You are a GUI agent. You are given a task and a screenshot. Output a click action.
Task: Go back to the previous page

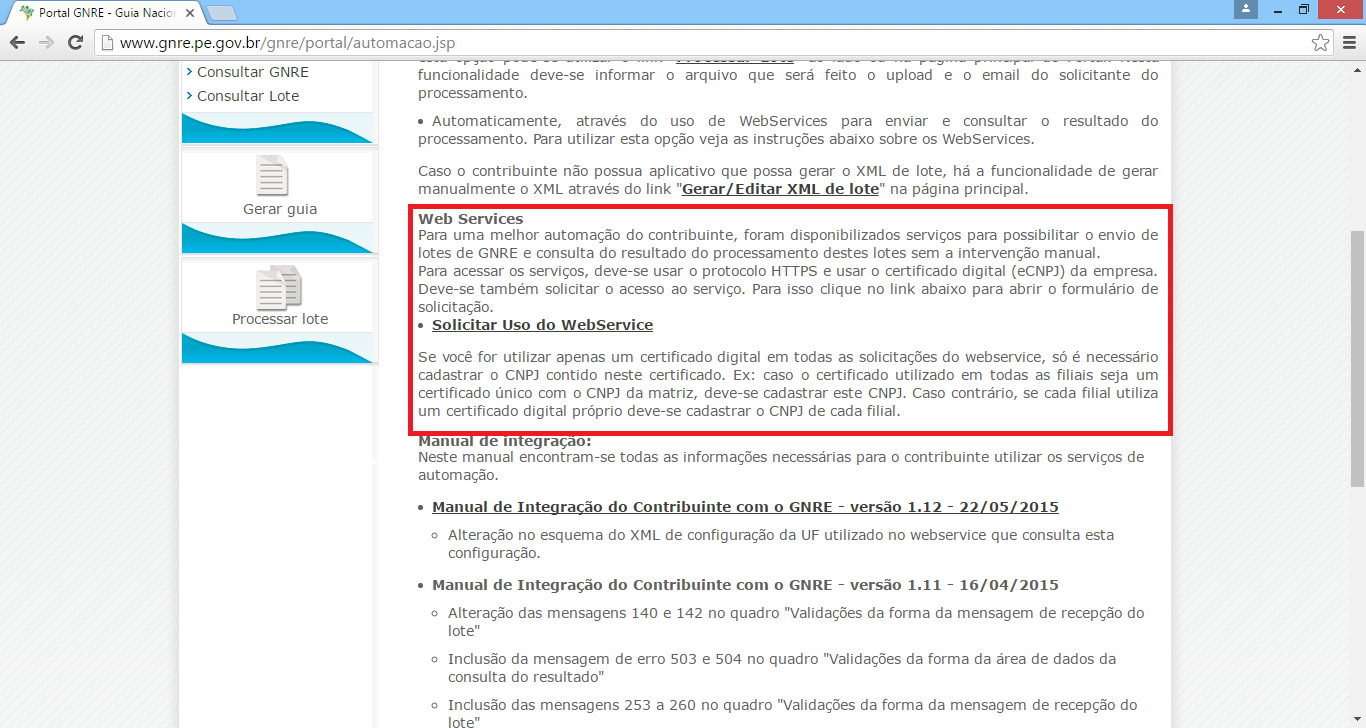(17, 43)
